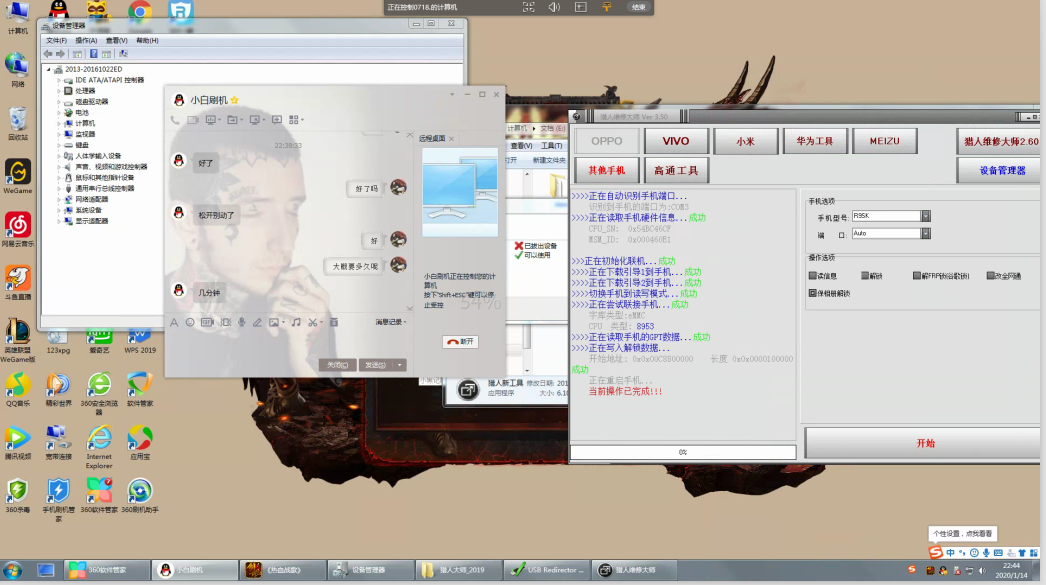Image resolution: width=1046 pixels, height=585 pixels.
Task: Click the 0% progress bar in the repair tool
Action: point(683,452)
